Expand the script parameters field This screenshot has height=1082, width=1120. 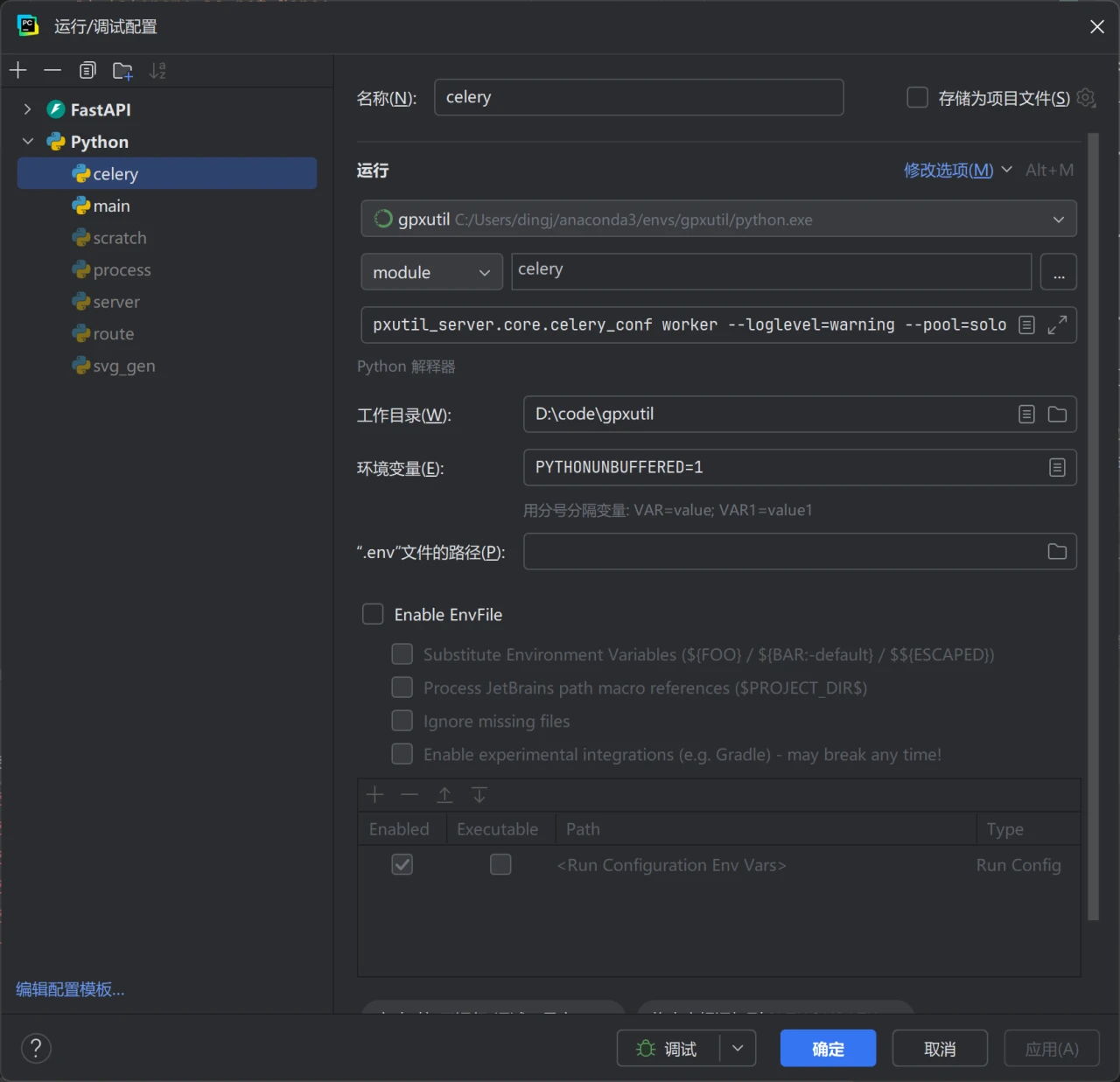click(1057, 325)
